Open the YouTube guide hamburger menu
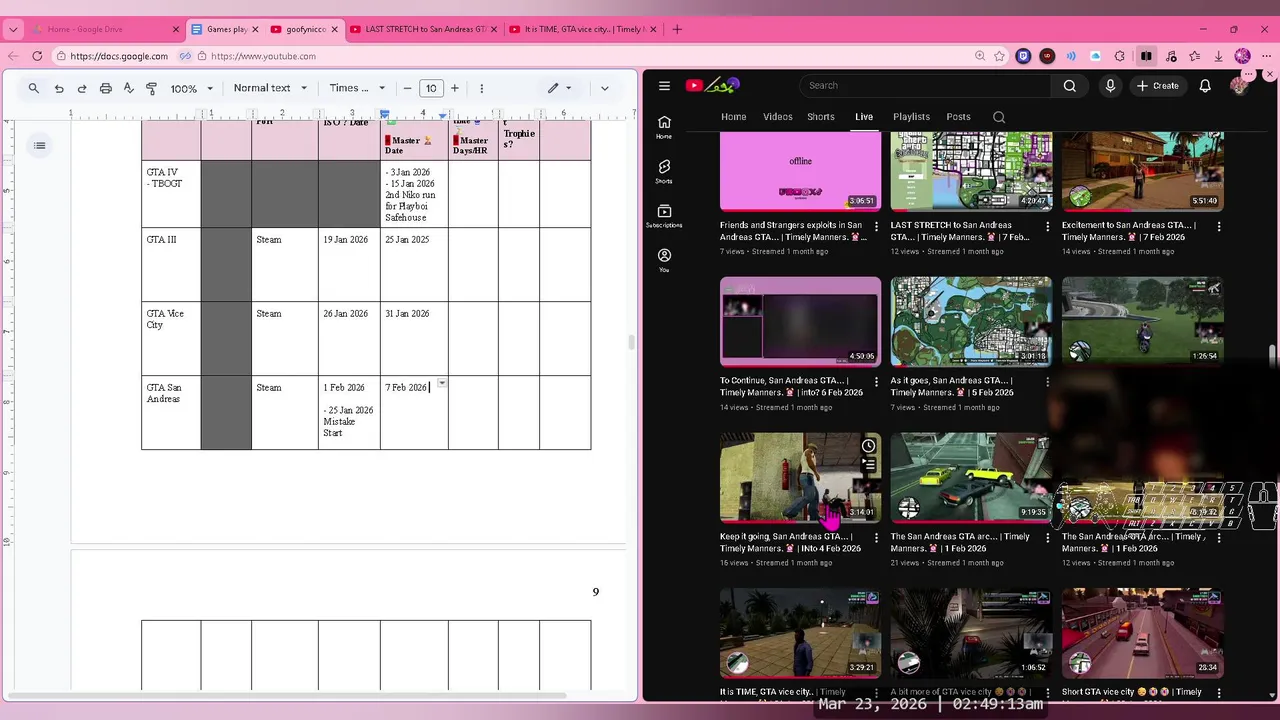 [664, 86]
